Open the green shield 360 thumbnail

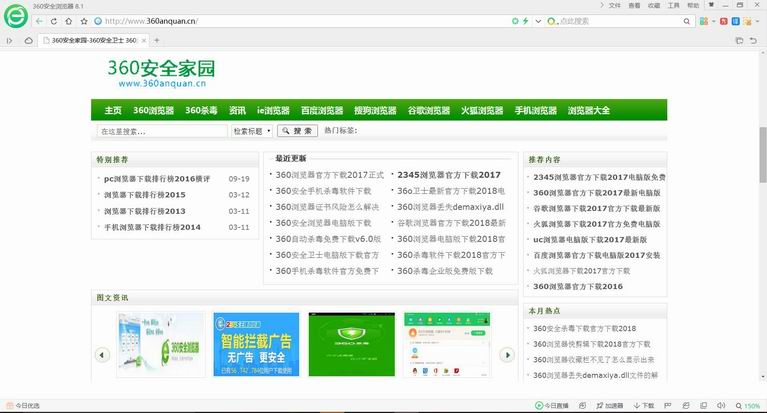point(352,344)
